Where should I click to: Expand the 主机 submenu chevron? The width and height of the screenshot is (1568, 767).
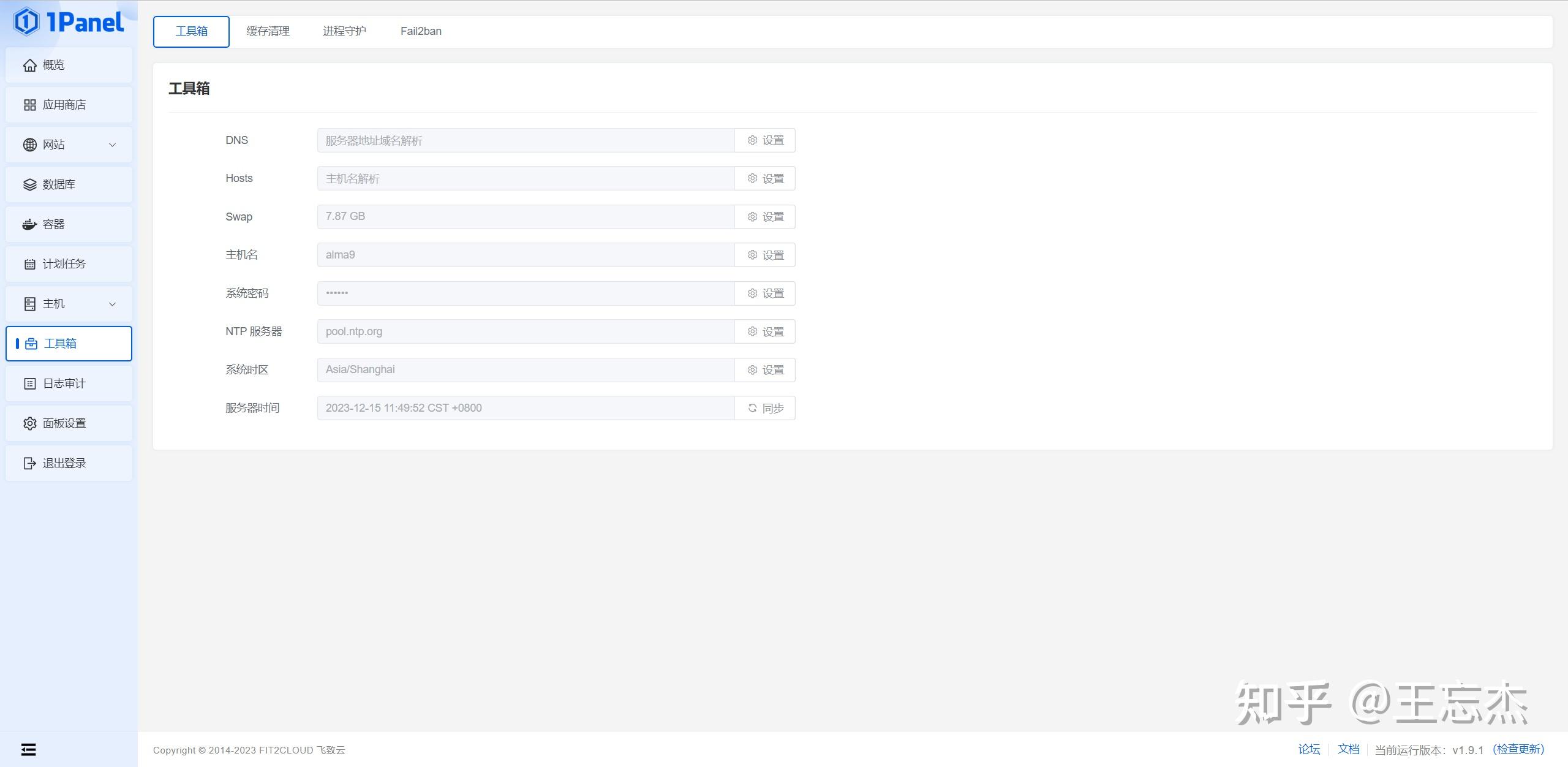click(x=112, y=304)
